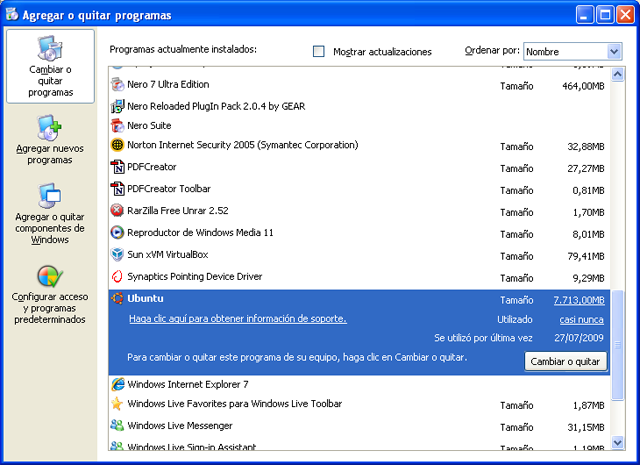
Task: Open Agregar o quitar componentes de Windows
Action: click(x=50, y=212)
